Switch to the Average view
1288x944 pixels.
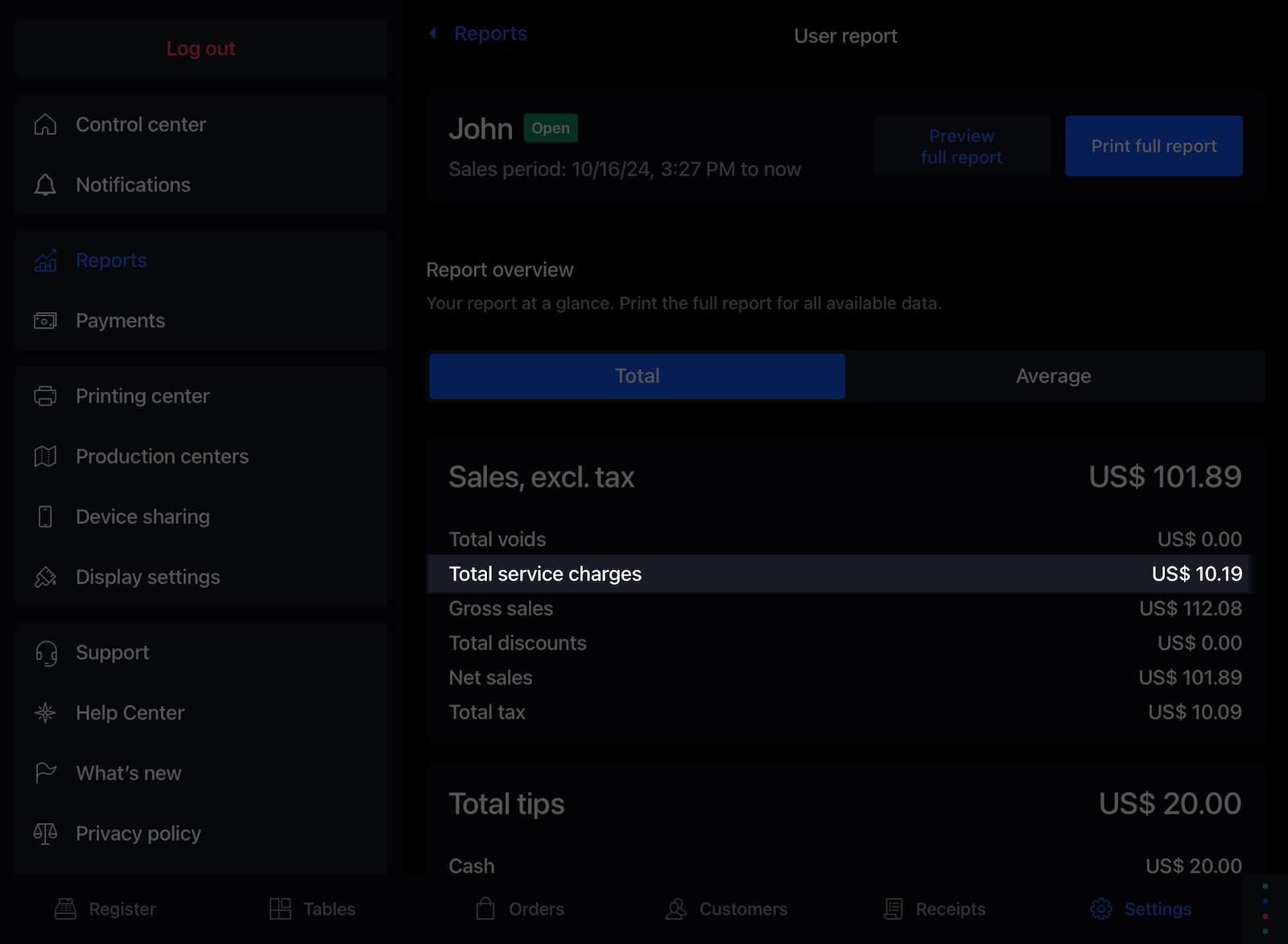[x=1053, y=376]
